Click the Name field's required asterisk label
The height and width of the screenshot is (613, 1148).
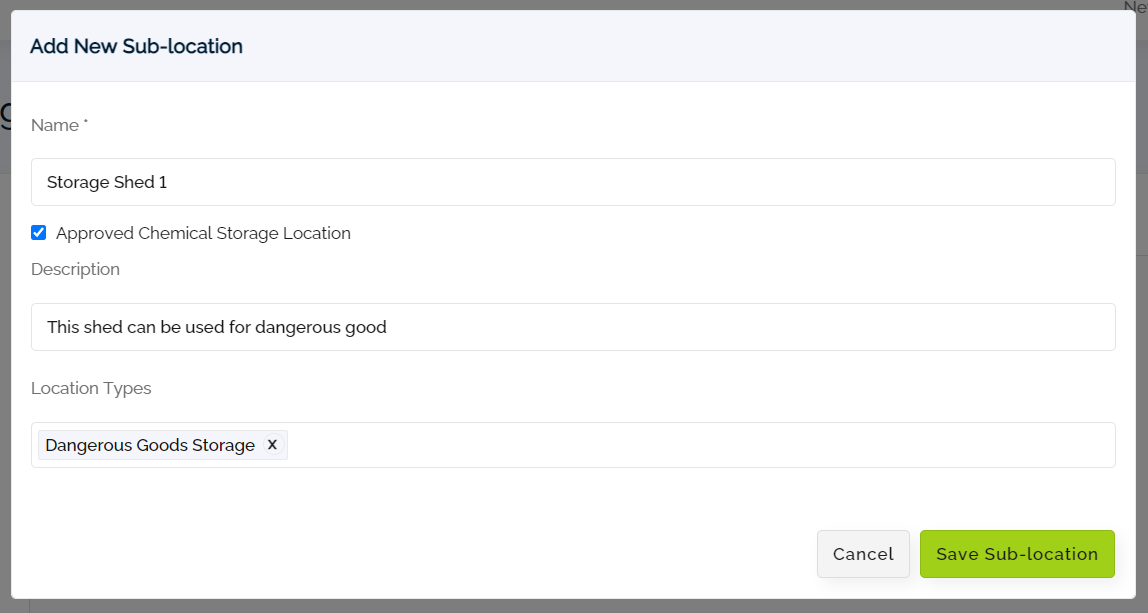tap(57, 123)
